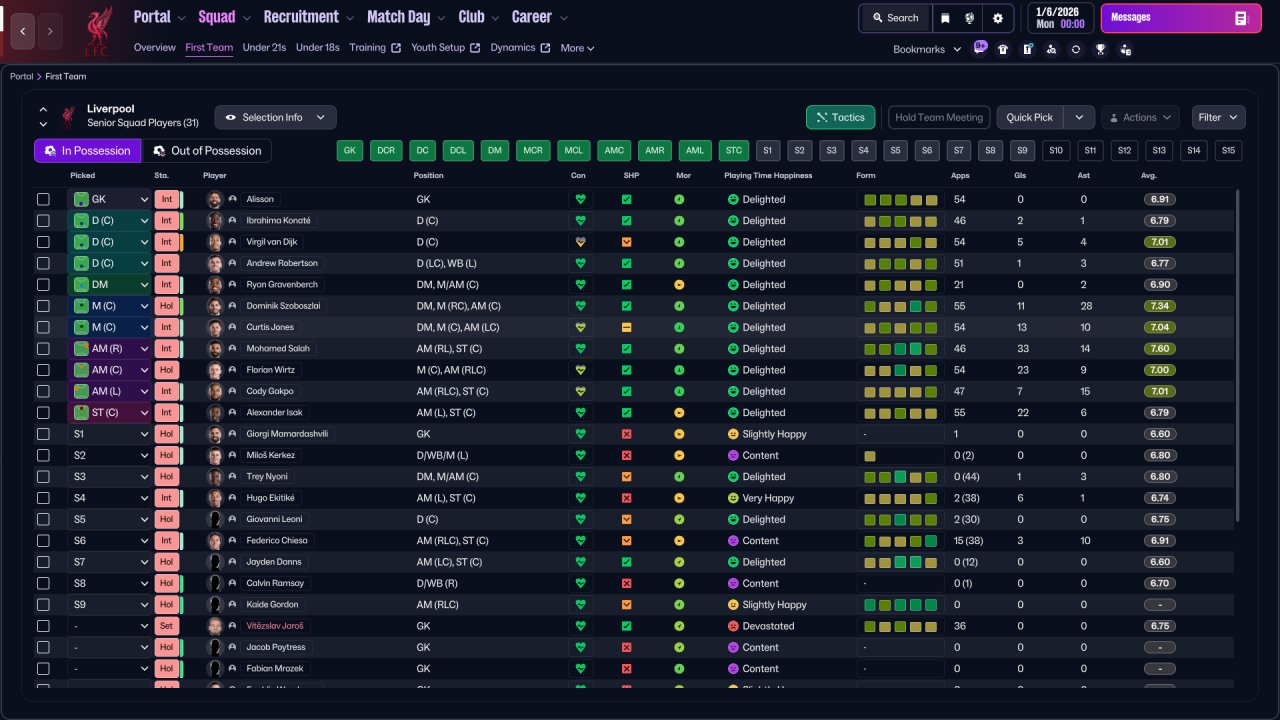Click the Liverpool club crest logo
This screenshot has height=720, width=1280.
(98, 31)
